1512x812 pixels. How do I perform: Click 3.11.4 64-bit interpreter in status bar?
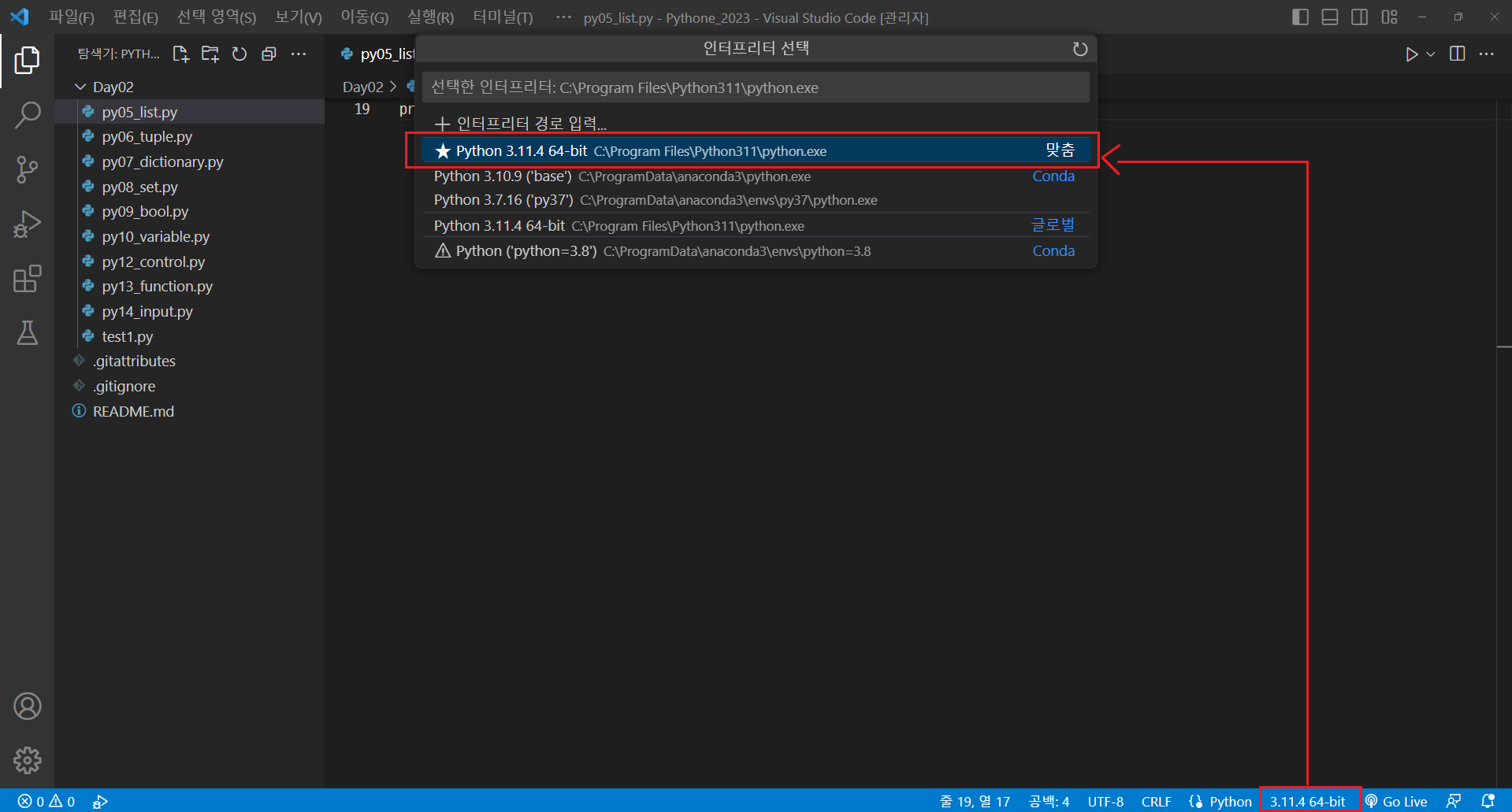[1308, 801]
